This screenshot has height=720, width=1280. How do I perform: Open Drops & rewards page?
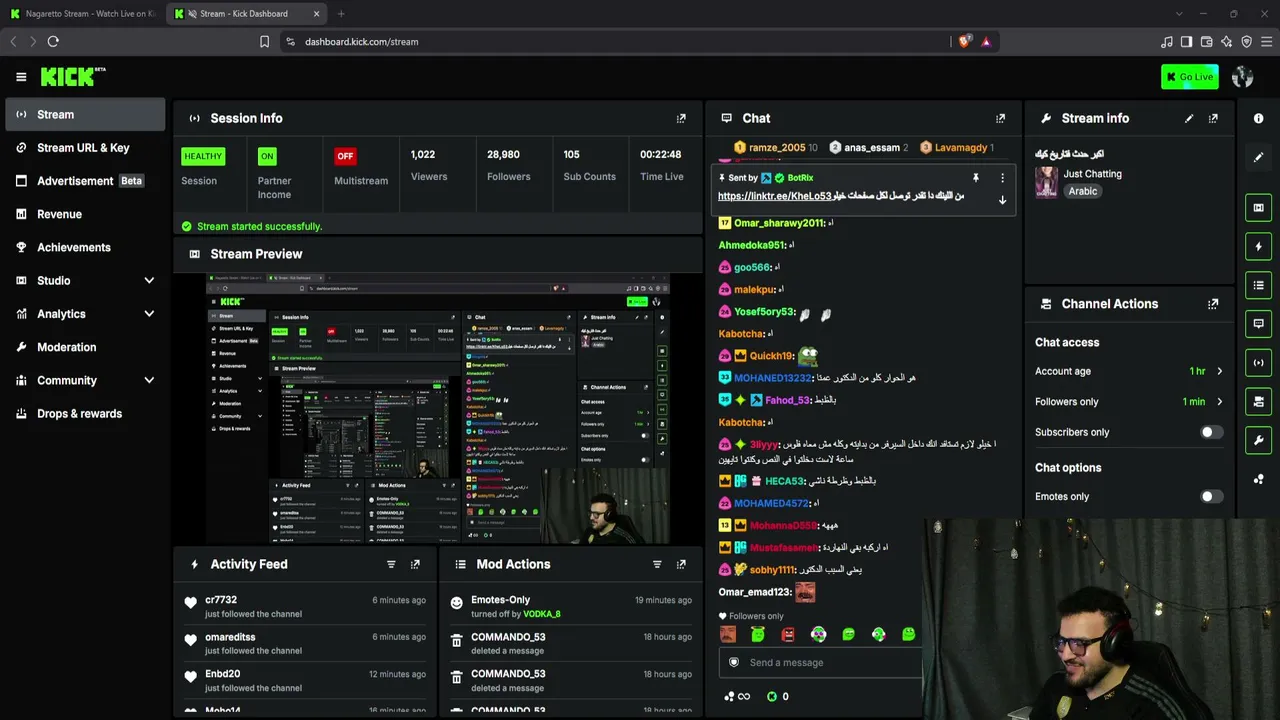[x=85, y=413]
